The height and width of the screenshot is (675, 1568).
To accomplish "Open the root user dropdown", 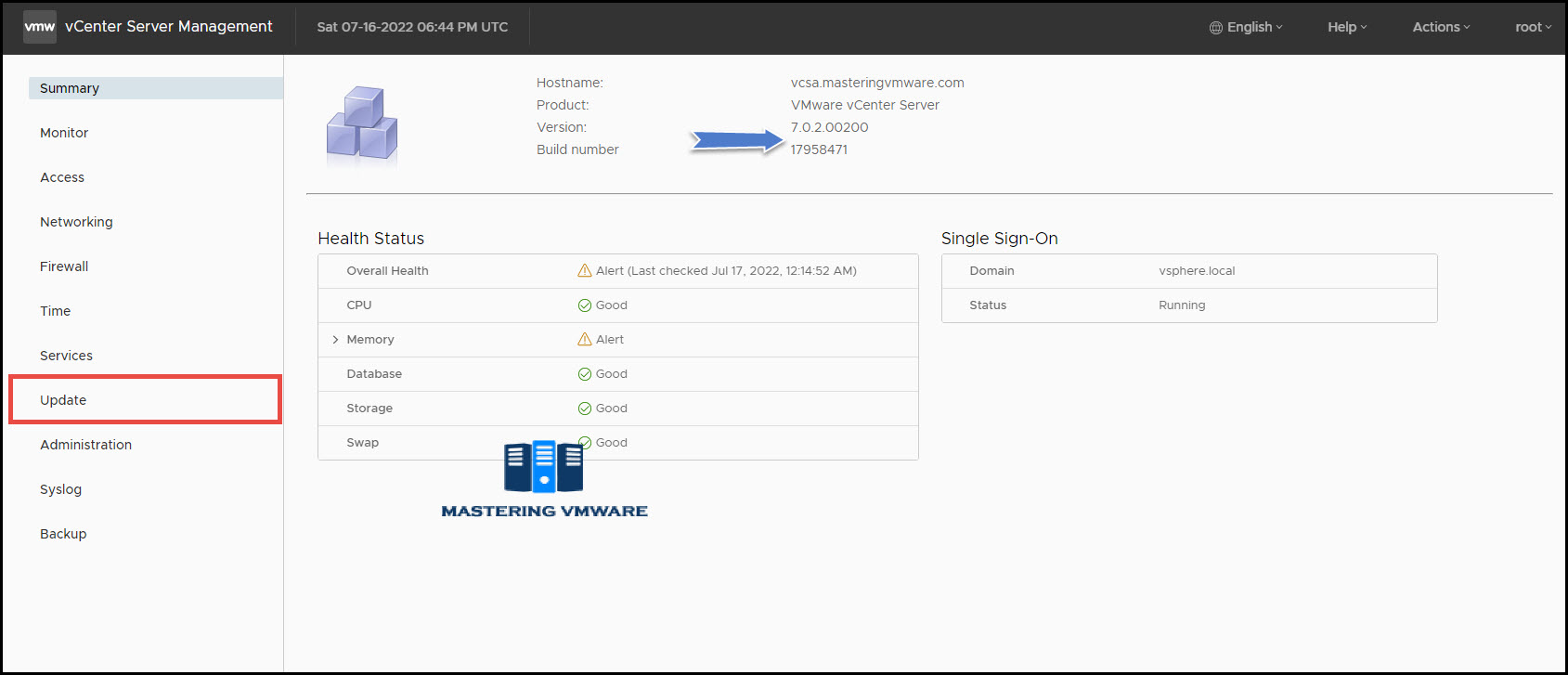I will tap(1533, 27).
